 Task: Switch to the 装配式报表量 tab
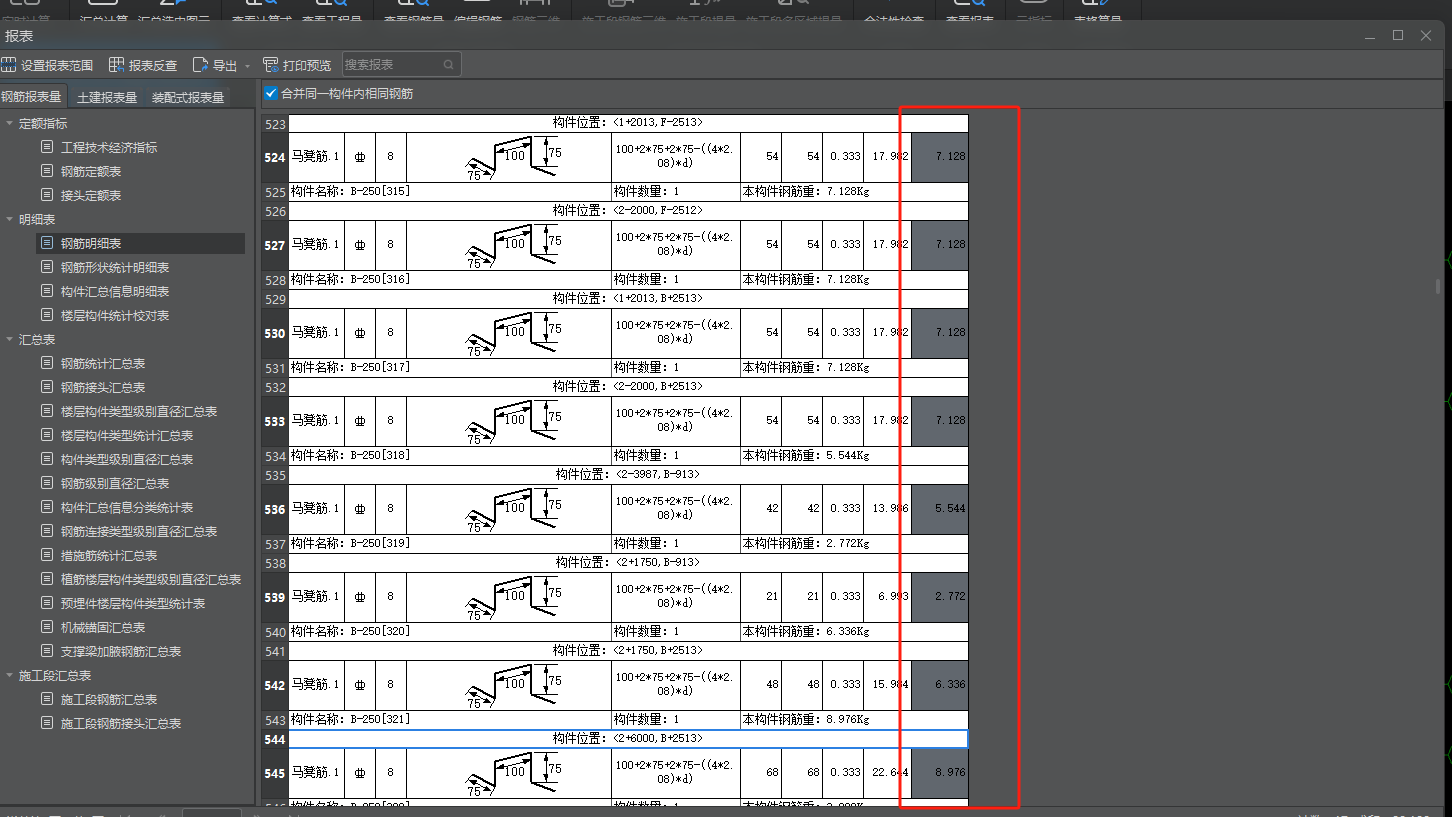(188, 97)
